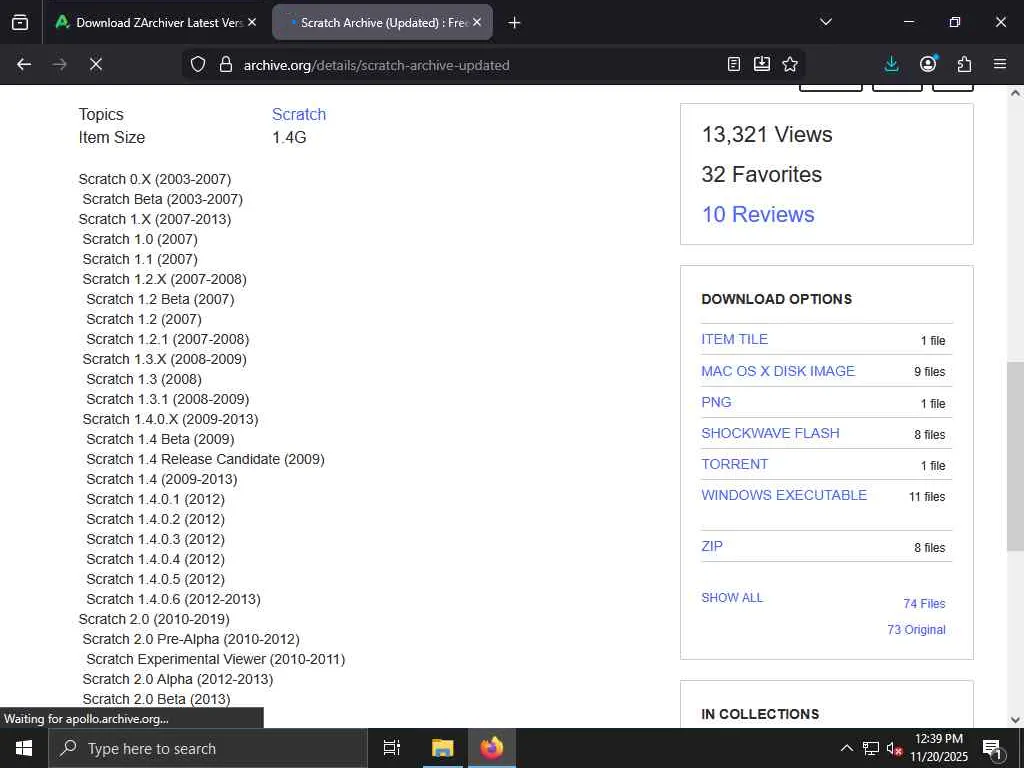Select text 'Scratch 1.4 Release Candidate (2009)'
The width and height of the screenshot is (1024, 768).
click(x=206, y=459)
